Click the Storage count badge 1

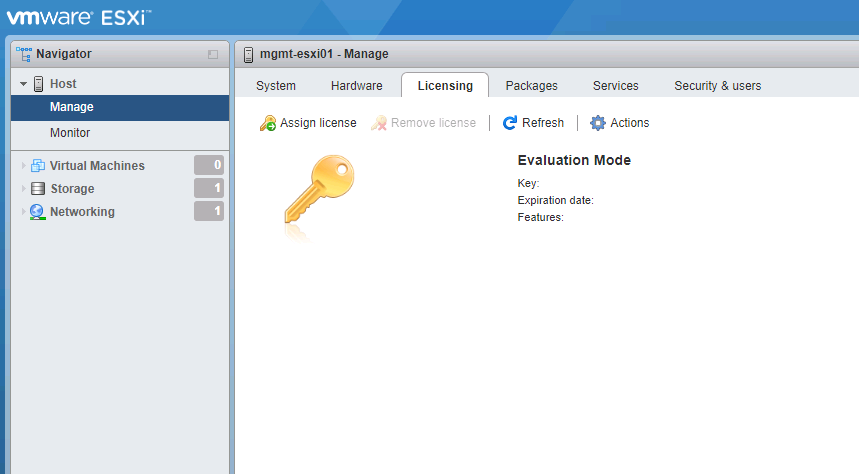[x=209, y=188]
